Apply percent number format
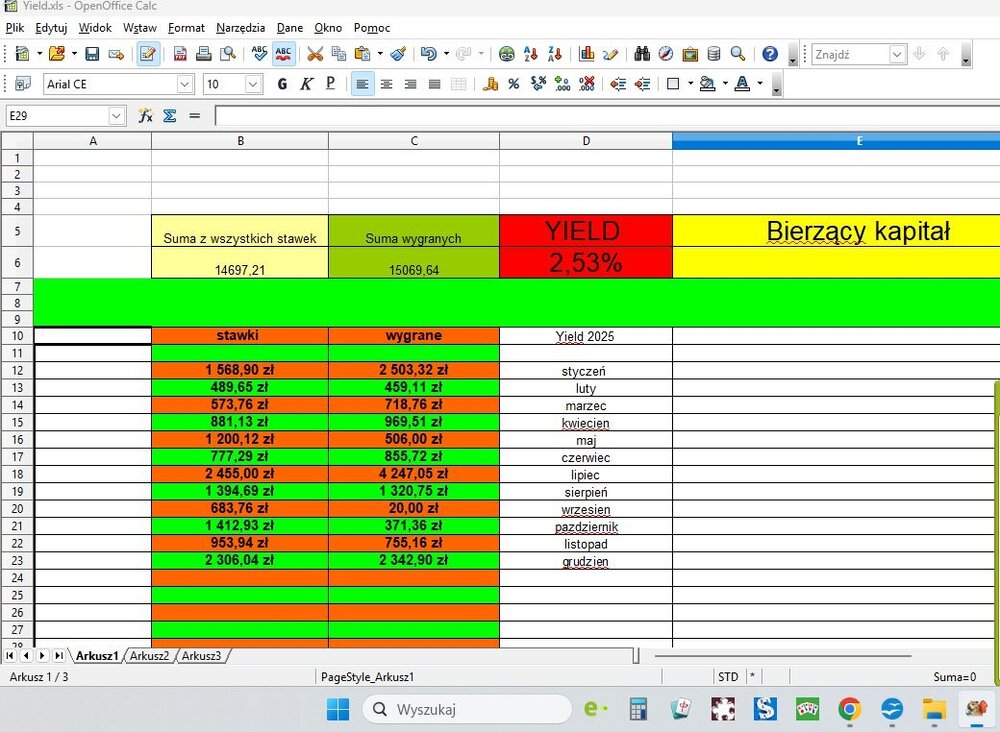The image size is (1000, 732). [513, 84]
